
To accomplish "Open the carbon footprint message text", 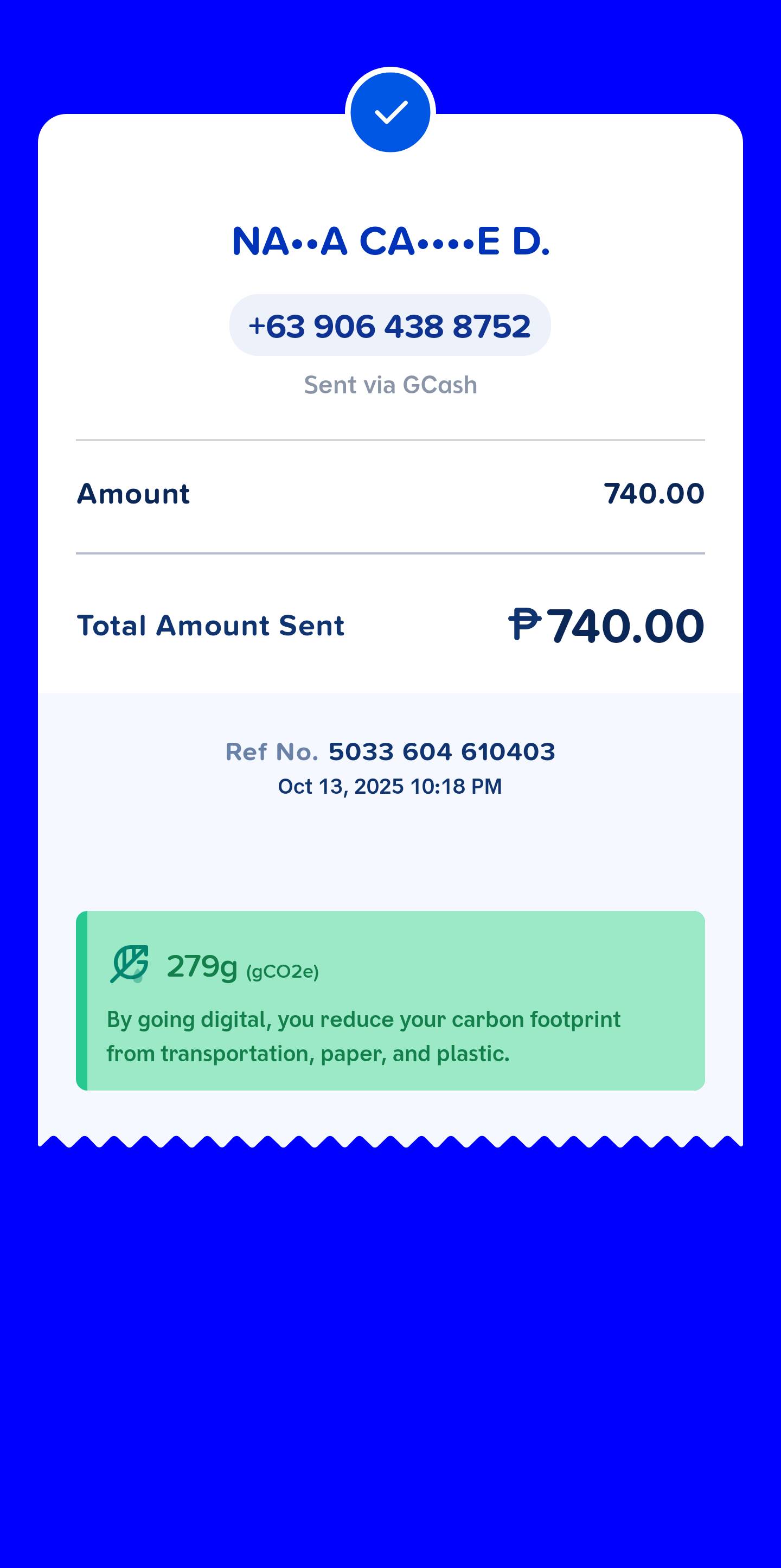I will [x=364, y=1037].
